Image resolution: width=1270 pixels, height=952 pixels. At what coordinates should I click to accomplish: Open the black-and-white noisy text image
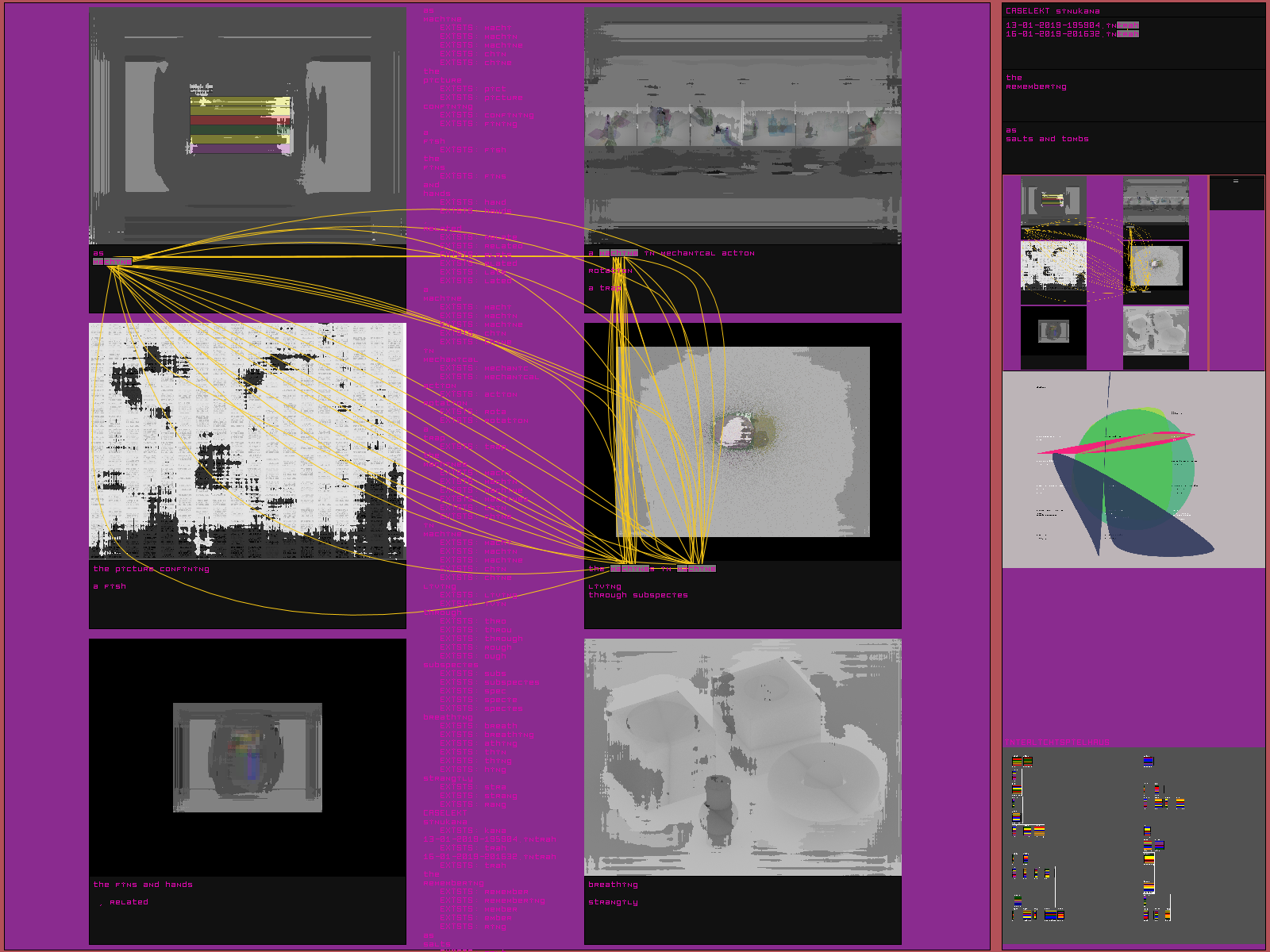point(247,440)
